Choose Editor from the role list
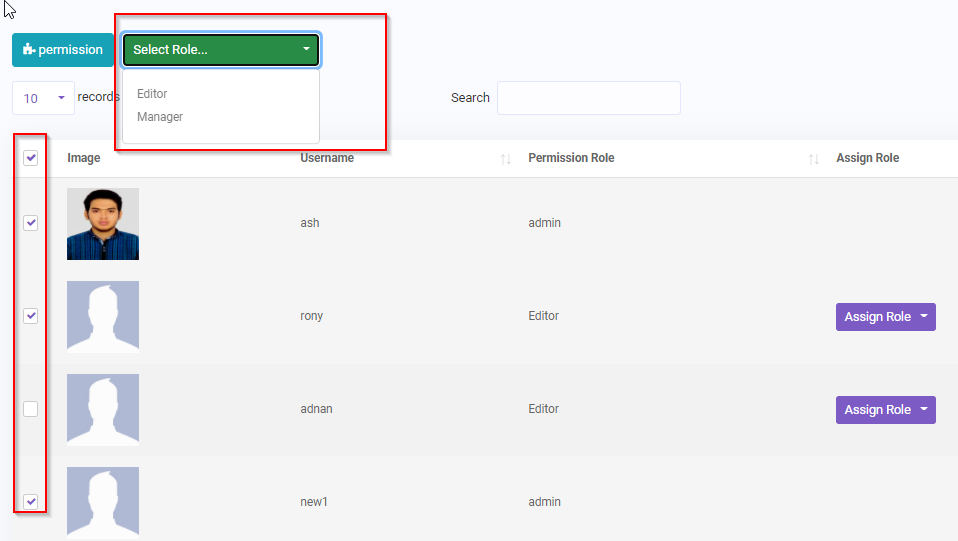This screenshot has height=541, width=958. pos(152,94)
